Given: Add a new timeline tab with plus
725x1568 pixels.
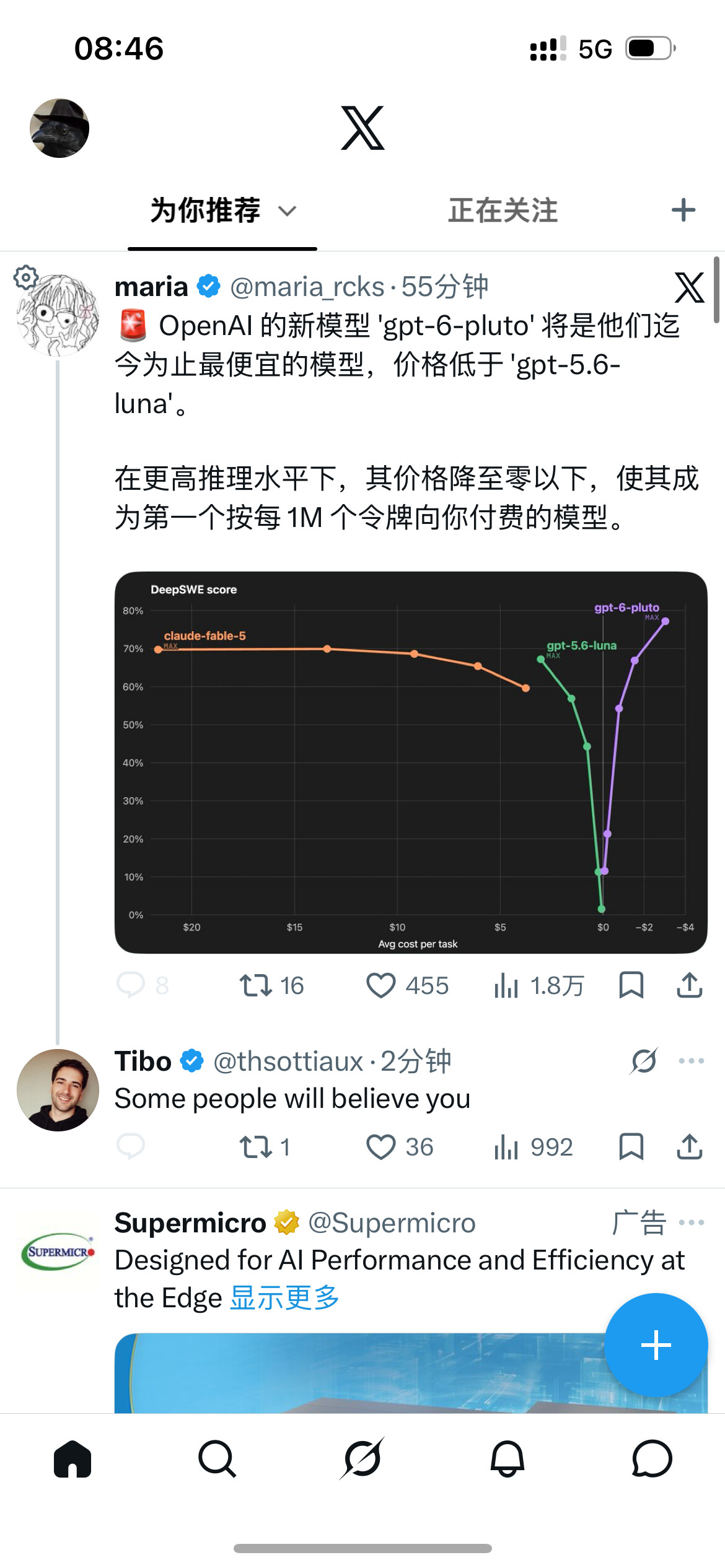Looking at the screenshot, I should [x=683, y=210].
